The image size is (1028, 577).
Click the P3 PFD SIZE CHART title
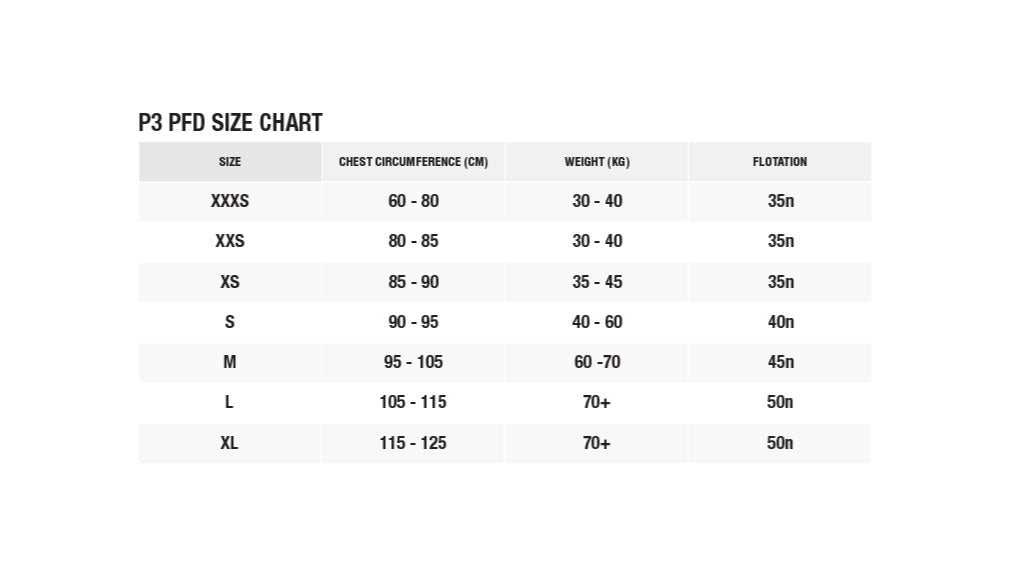[x=230, y=123]
